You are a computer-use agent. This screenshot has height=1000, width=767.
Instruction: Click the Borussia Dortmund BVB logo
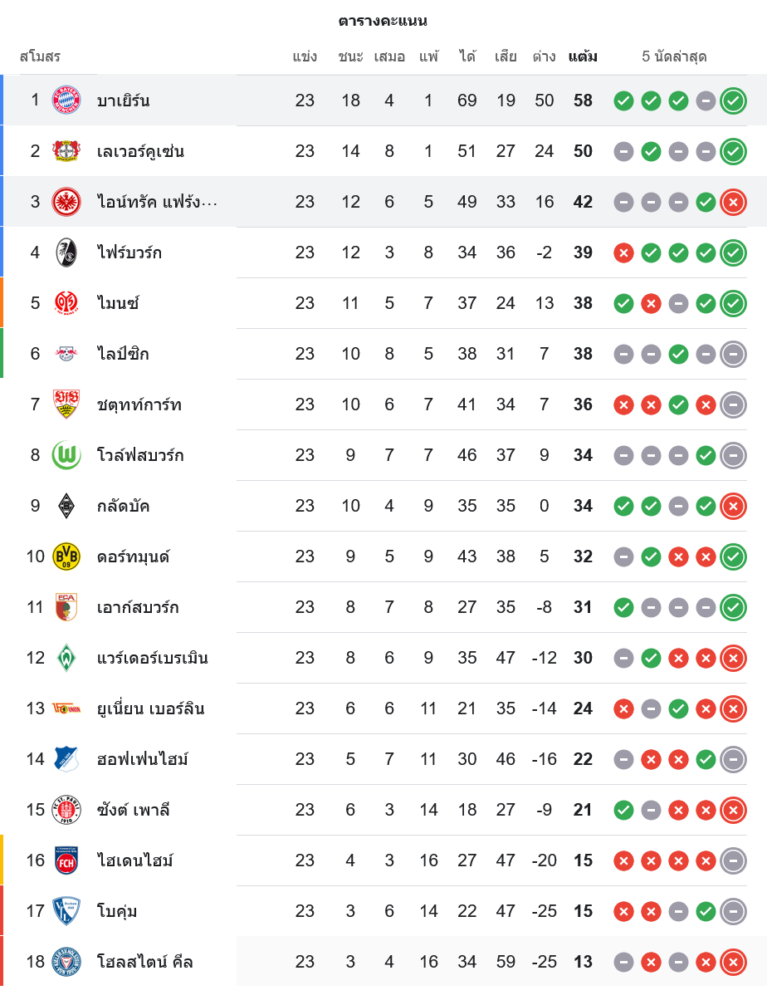[66, 557]
